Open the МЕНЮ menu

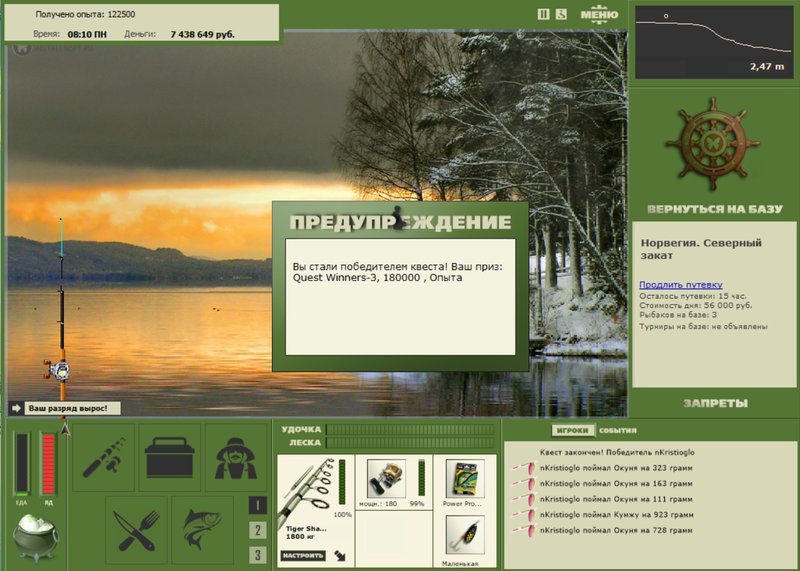coord(599,14)
